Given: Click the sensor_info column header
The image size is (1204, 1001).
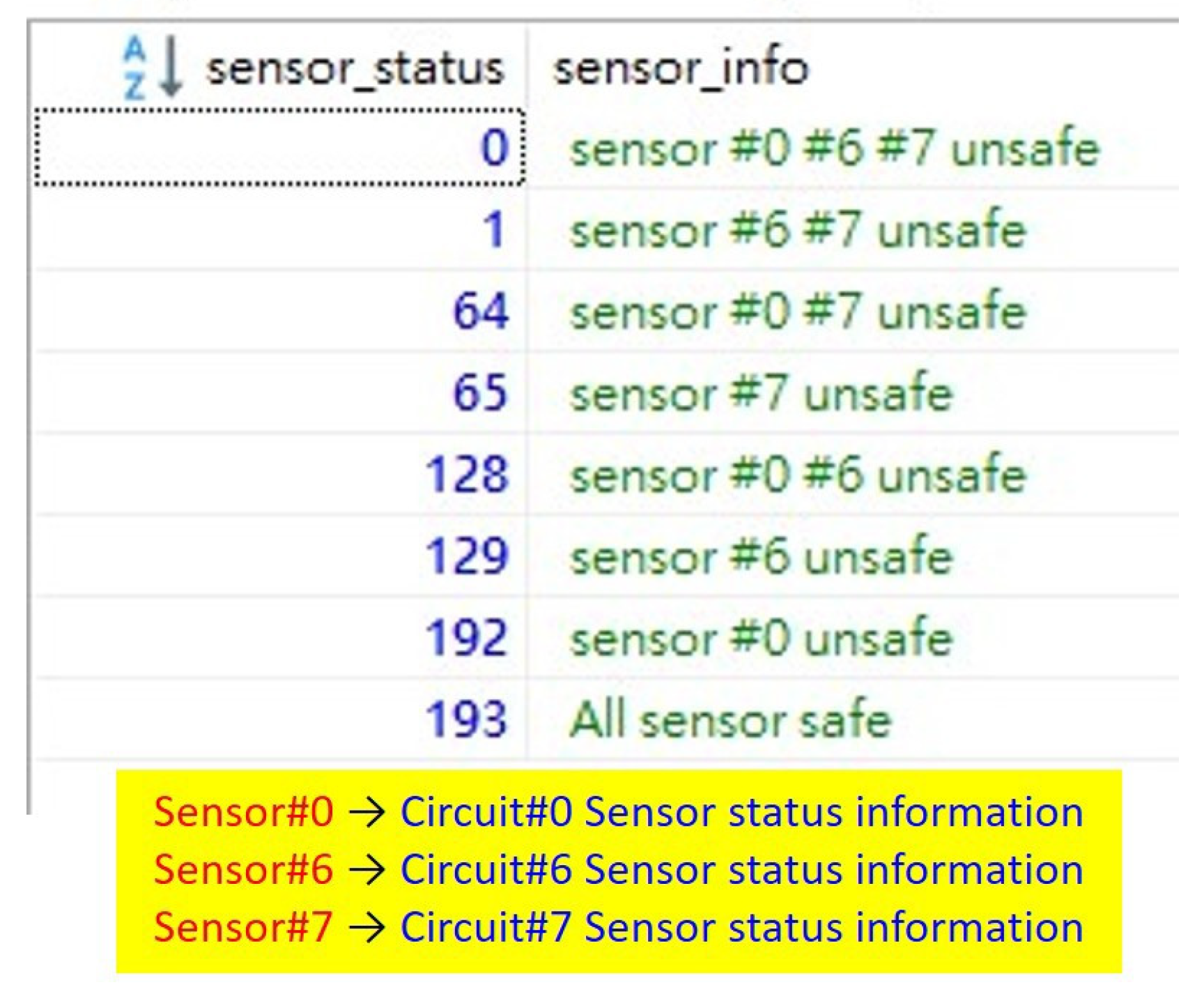Looking at the screenshot, I should 680,68.
